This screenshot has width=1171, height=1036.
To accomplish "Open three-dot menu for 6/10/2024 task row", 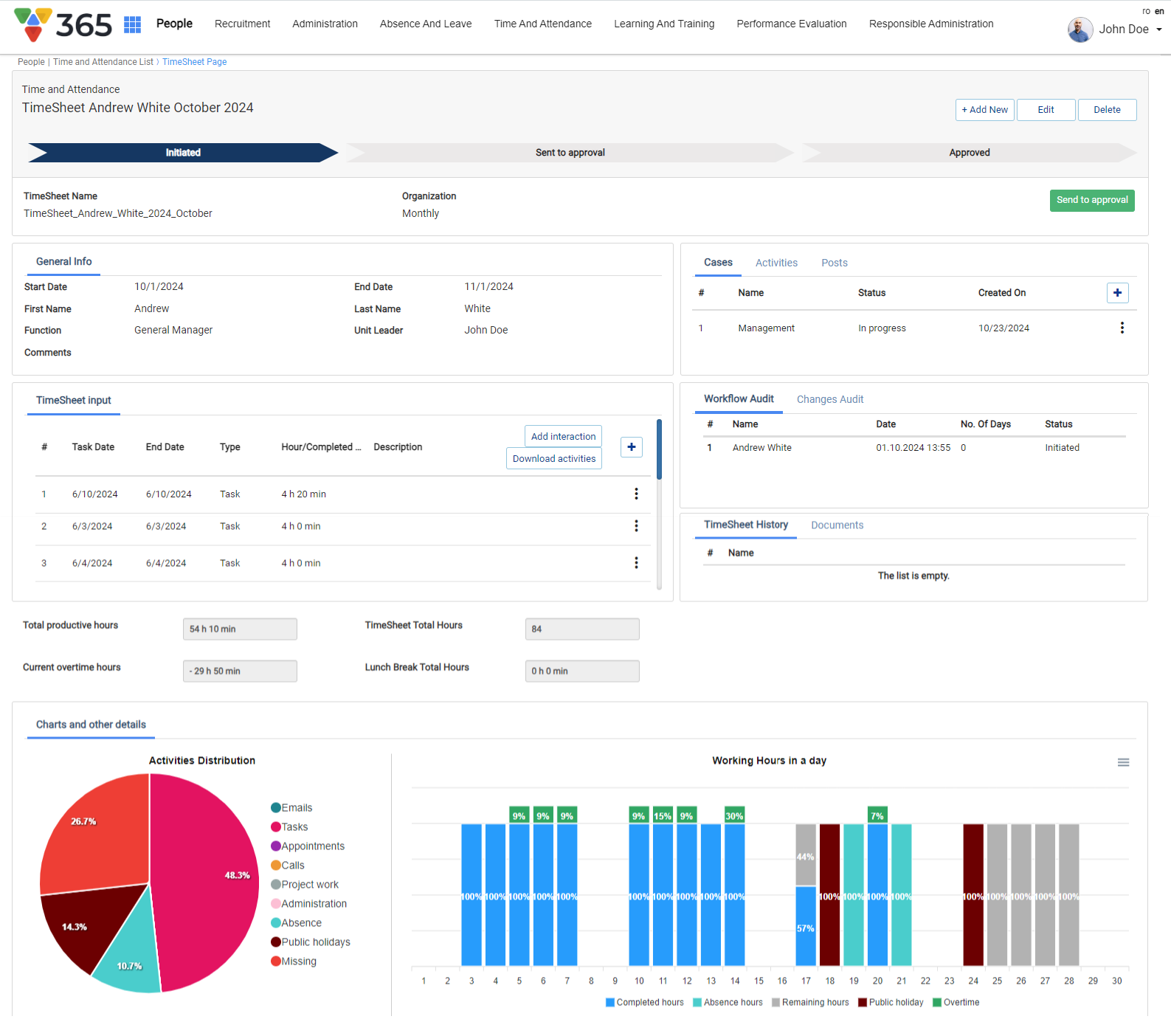I will pos(636,494).
